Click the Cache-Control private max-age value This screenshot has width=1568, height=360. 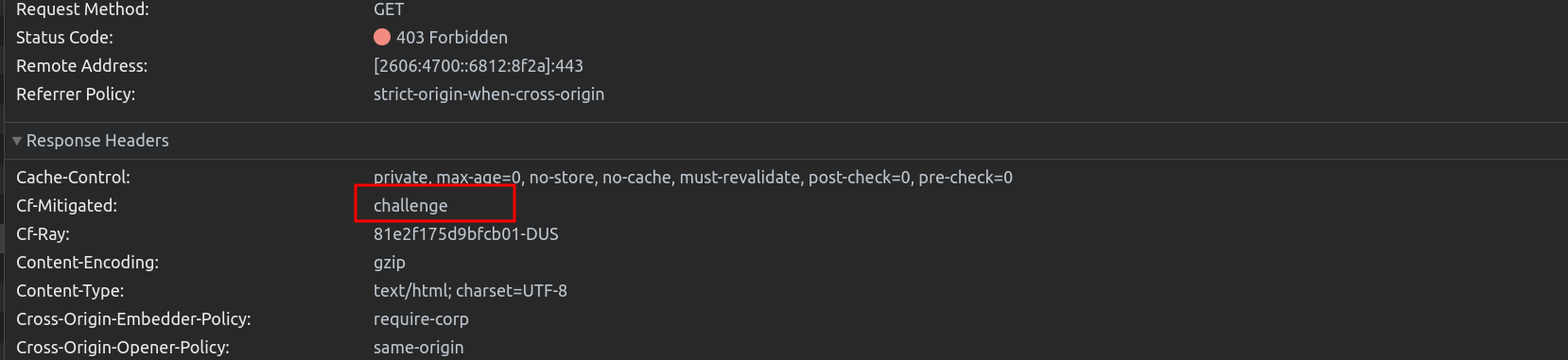(693, 178)
